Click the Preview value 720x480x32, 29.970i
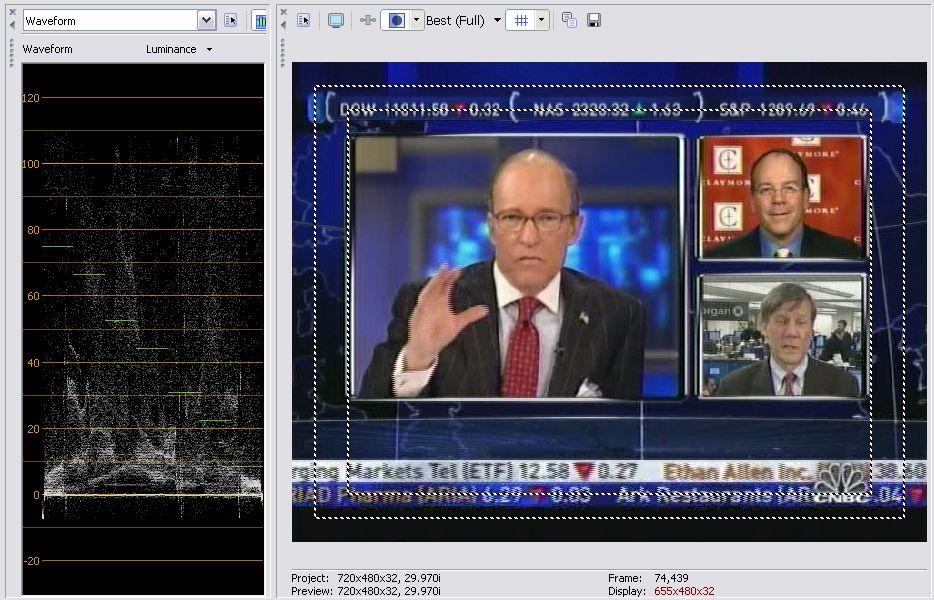 (x=389, y=591)
